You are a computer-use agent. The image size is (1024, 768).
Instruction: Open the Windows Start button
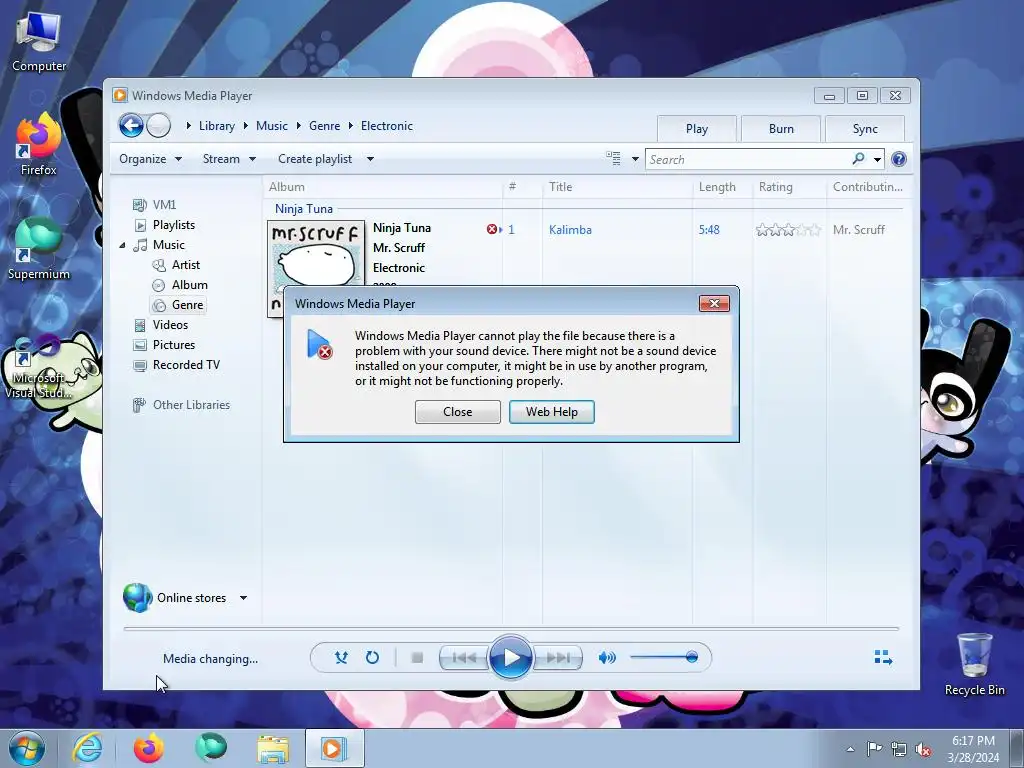pyautogui.click(x=27, y=748)
